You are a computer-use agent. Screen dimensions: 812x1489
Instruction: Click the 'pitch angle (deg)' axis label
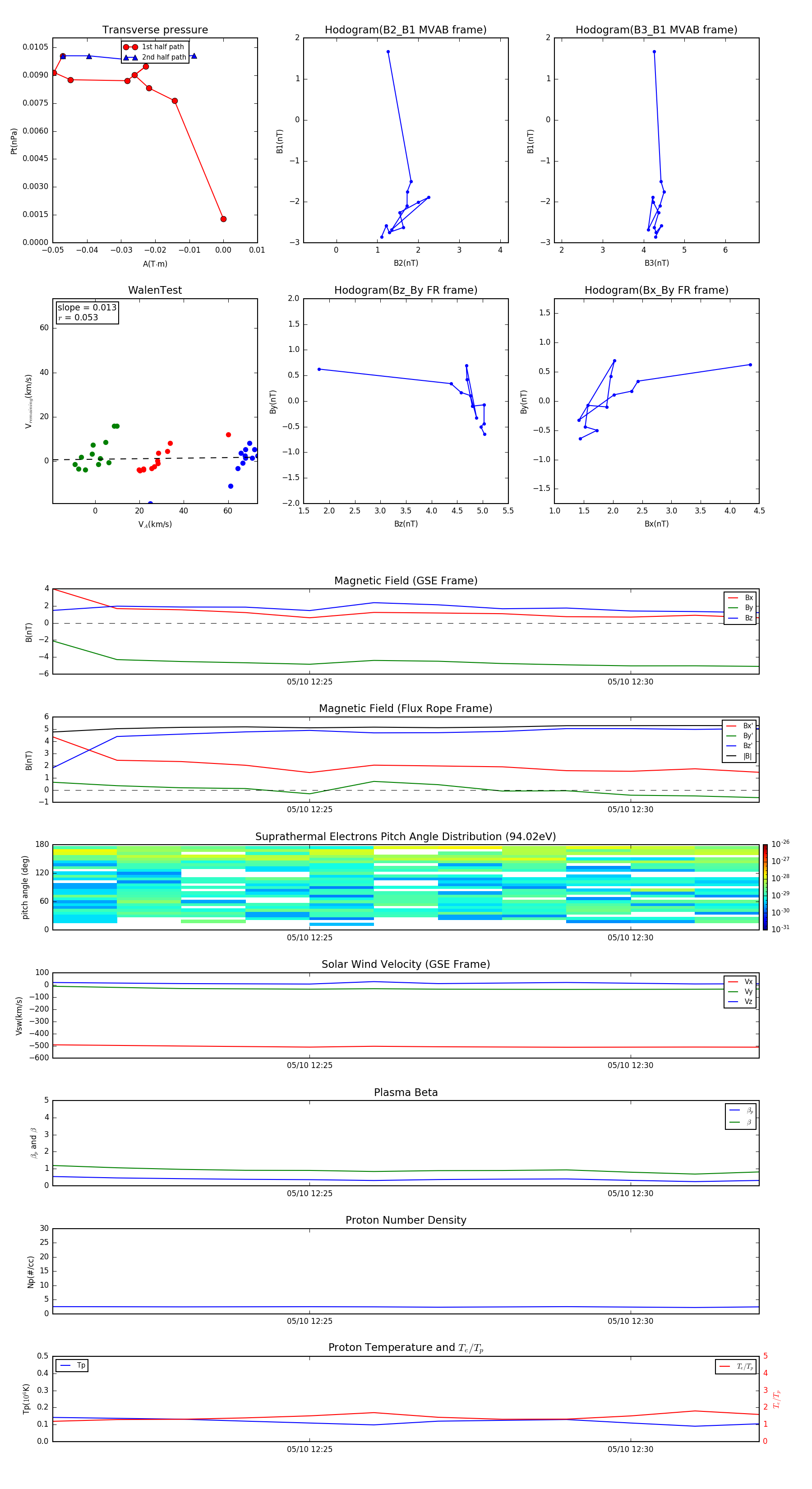[25, 887]
